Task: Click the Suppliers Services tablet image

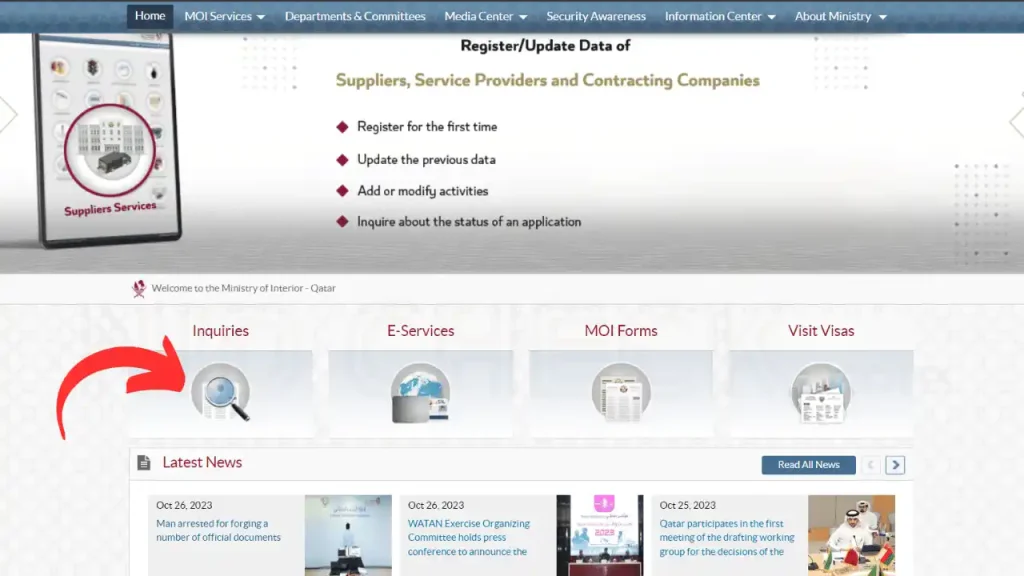Action: click(108, 139)
